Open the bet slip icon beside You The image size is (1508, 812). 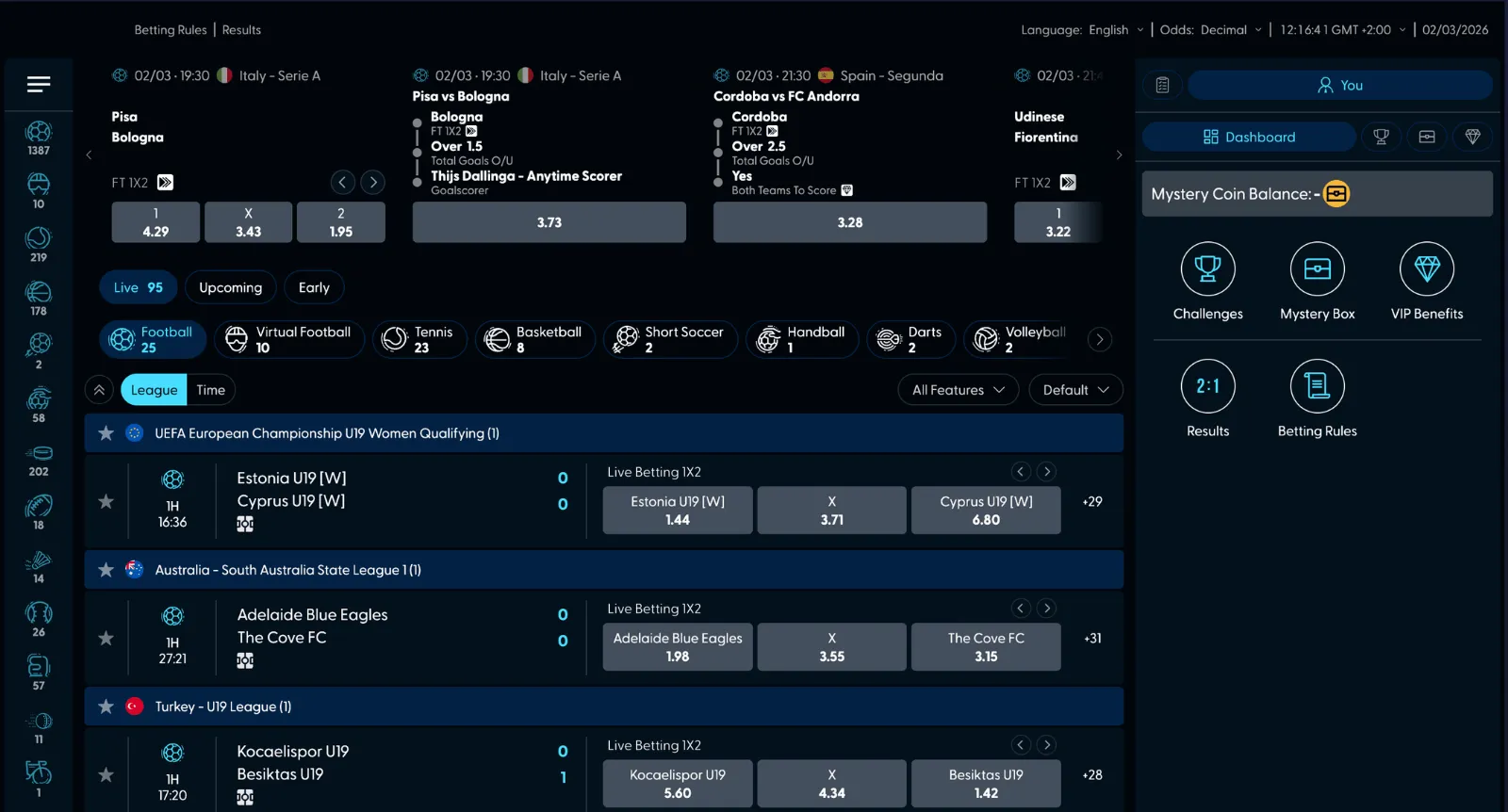point(1162,86)
